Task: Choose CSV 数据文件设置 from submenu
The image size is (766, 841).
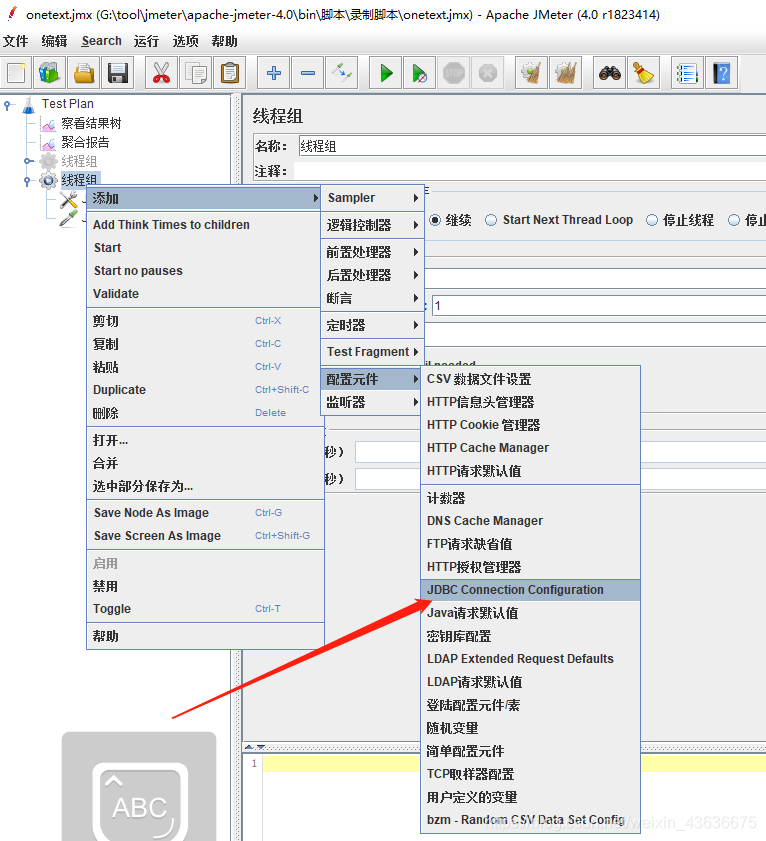Action: (531, 379)
